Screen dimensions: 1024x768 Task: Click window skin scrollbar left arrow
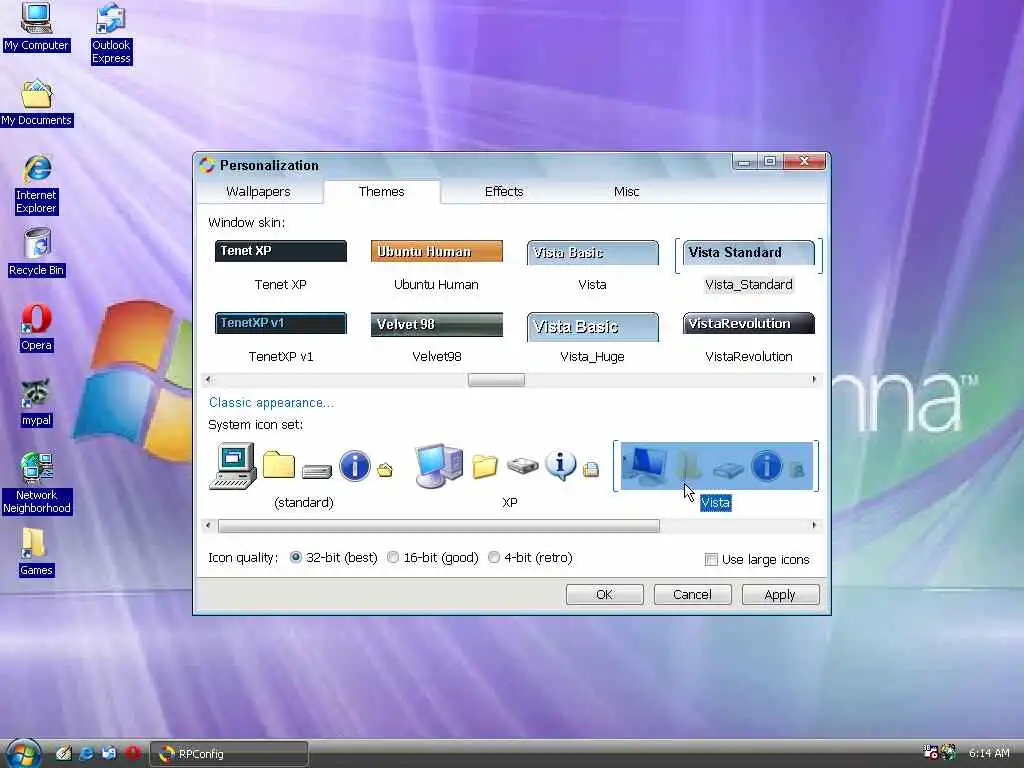(x=208, y=379)
